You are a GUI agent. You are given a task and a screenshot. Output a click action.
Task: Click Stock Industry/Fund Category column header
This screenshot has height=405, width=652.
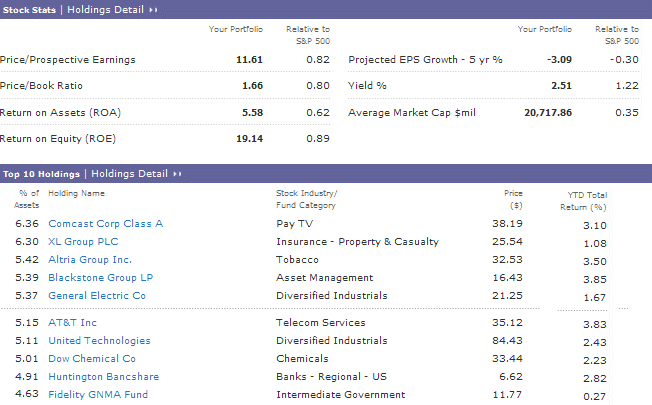tap(307, 199)
